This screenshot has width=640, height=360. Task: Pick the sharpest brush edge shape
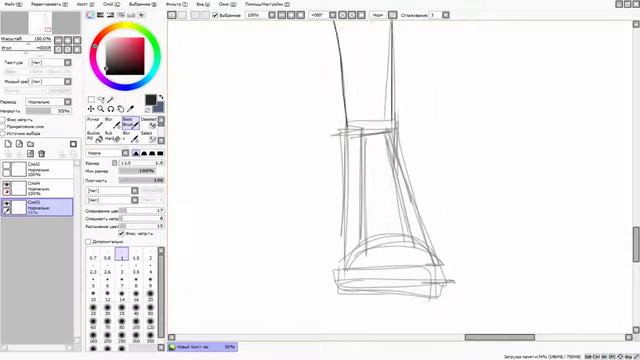coord(136,153)
